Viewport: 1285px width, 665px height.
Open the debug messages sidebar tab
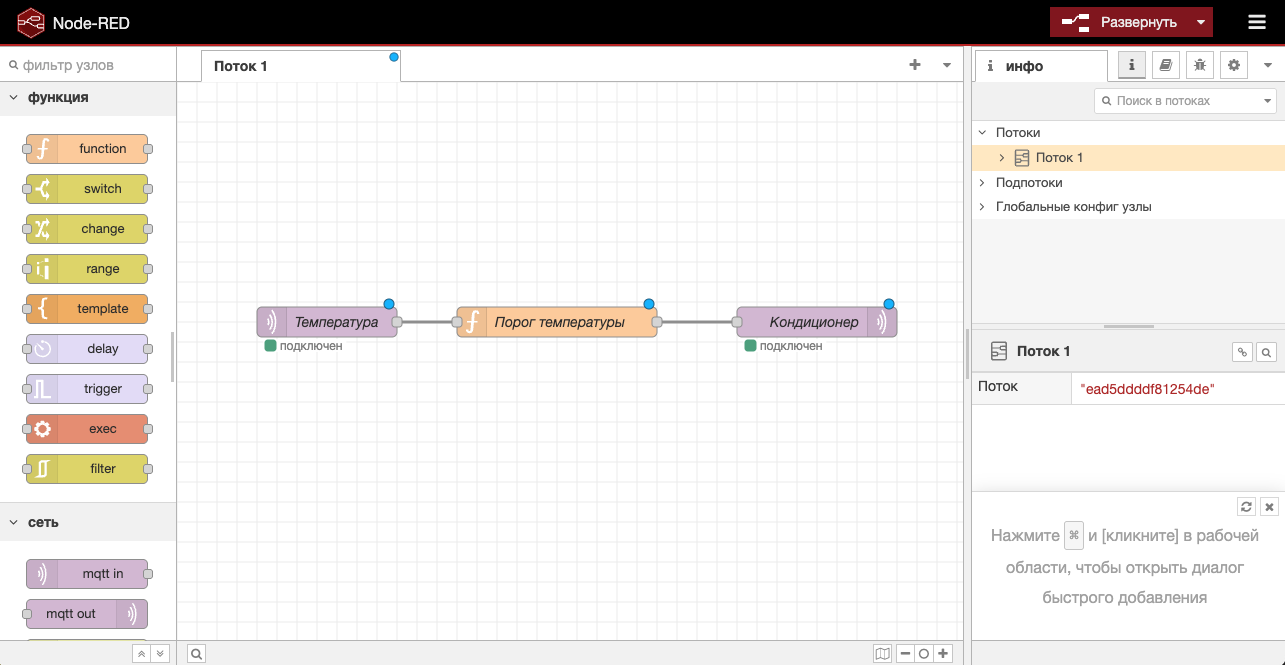(x=1199, y=65)
